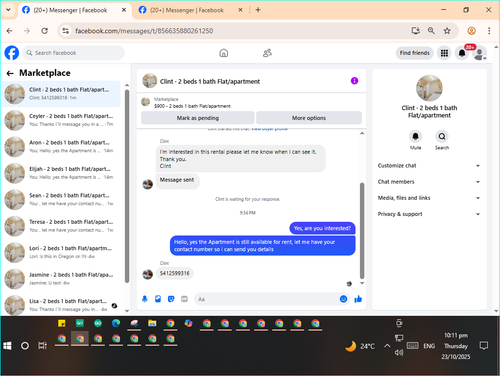Open the Friends icon in top navigation
The width and height of the screenshot is (500, 376).
[267, 53]
